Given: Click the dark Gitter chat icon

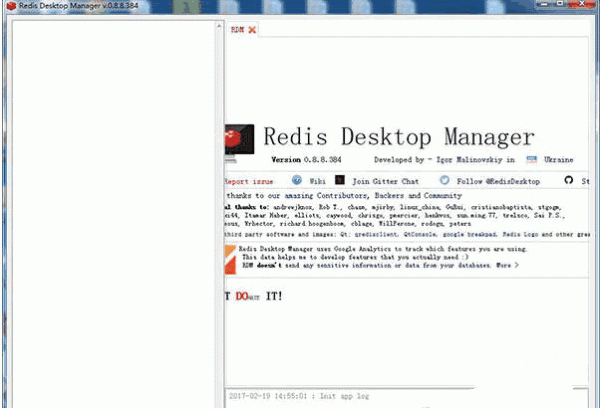Looking at the screenshot, I should pos(340,180).
